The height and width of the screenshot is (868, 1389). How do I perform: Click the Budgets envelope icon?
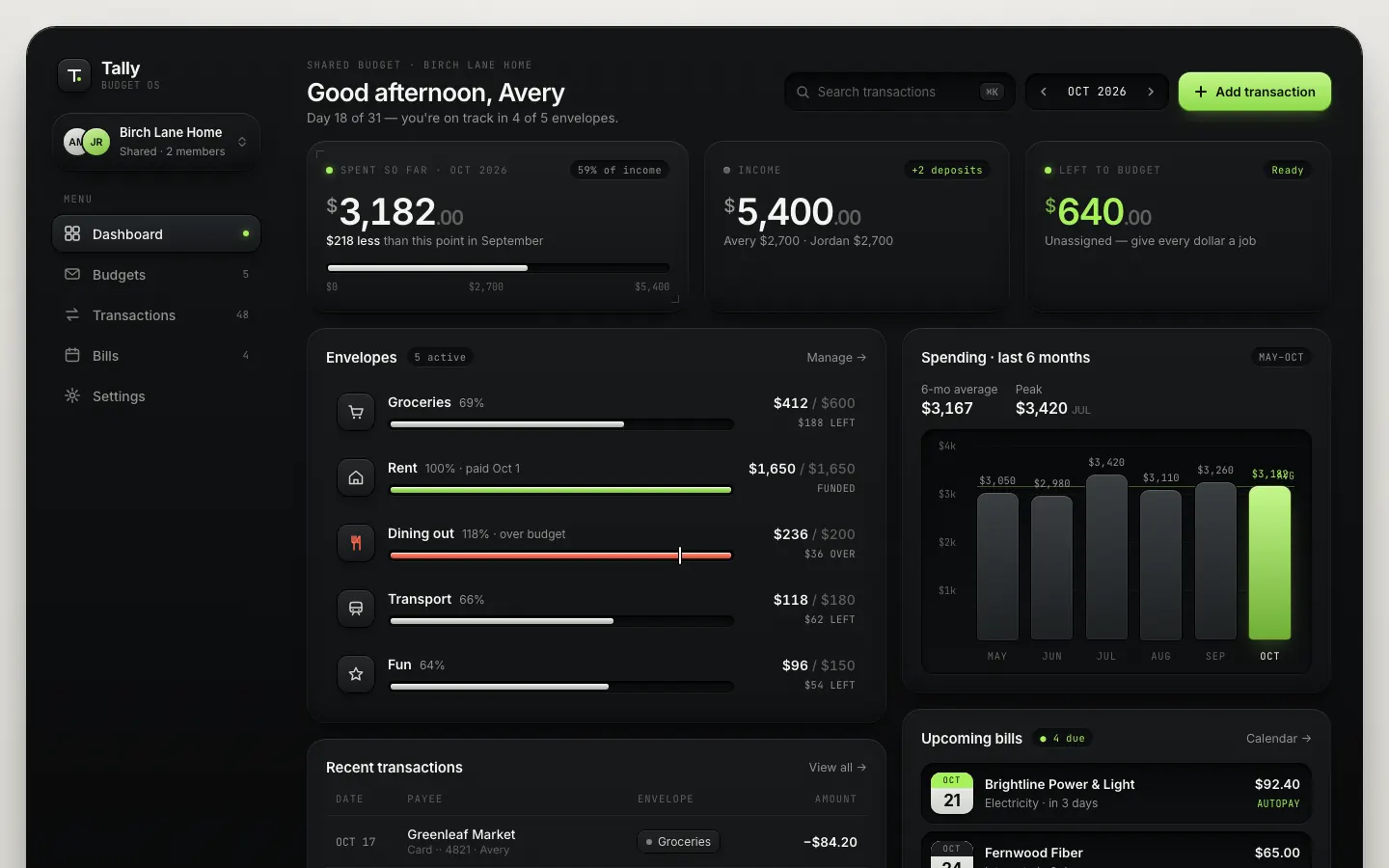click(72, 274)
